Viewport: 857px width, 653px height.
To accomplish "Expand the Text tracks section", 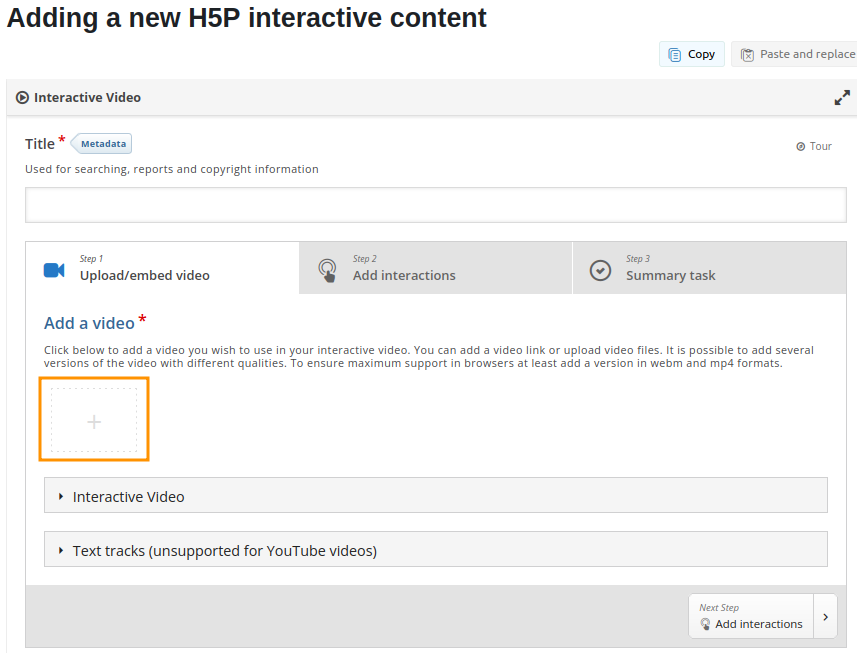I will (x=436, y=550).
